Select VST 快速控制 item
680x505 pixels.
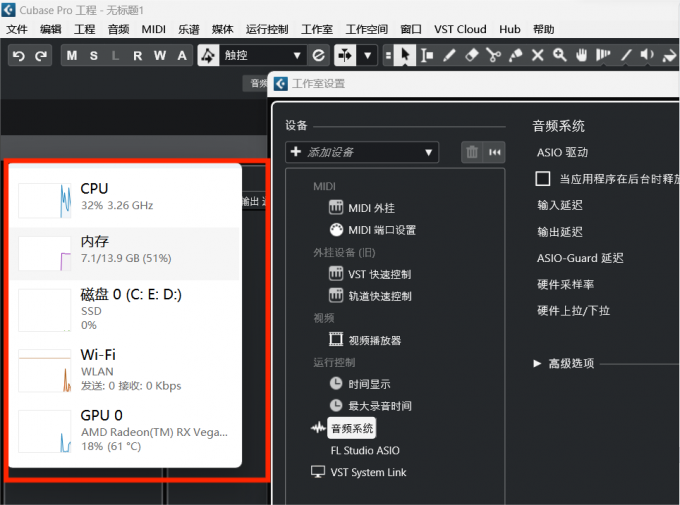click(370, 274)
